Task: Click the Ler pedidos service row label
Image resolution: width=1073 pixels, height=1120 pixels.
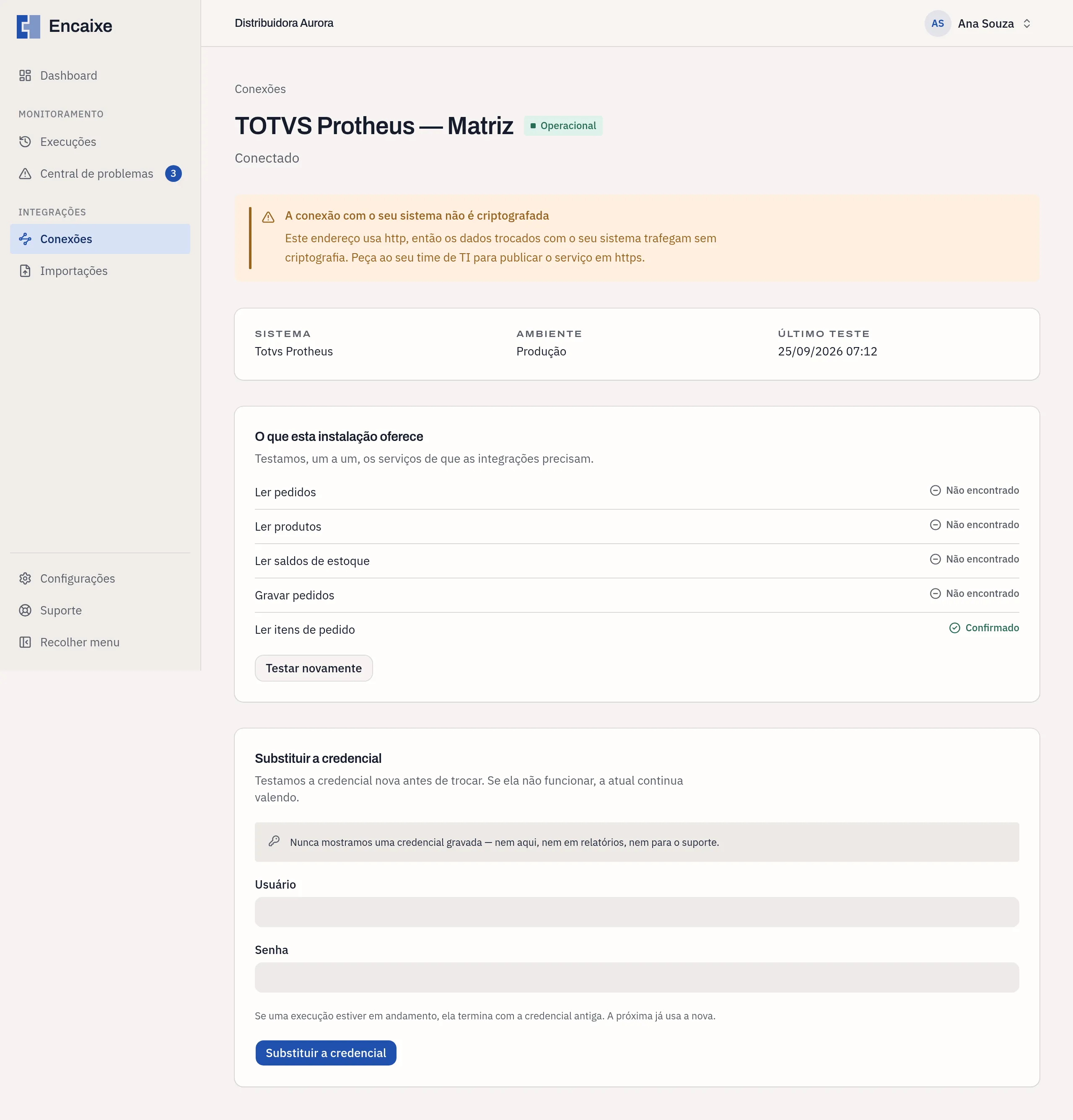Action: point(285,492)
